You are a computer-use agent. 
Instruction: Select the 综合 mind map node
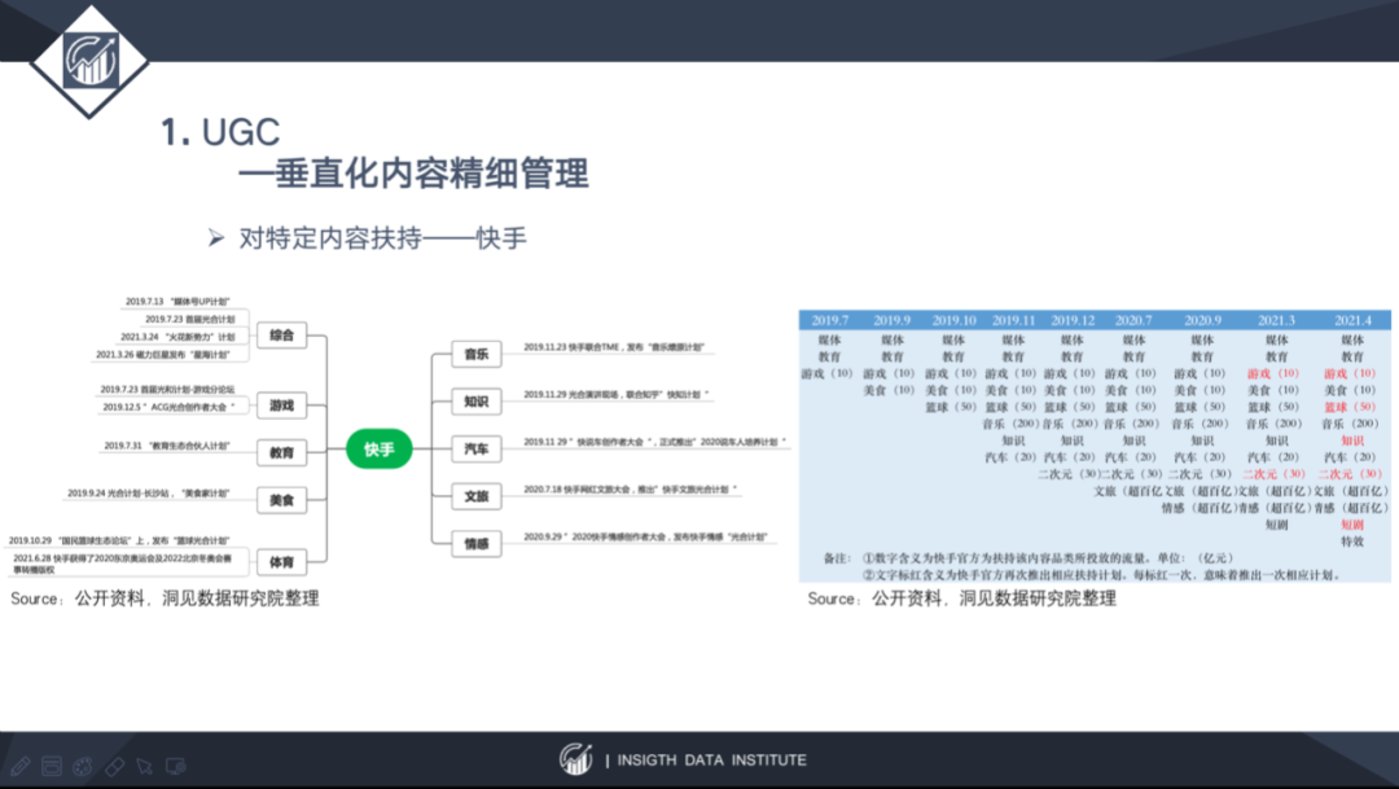281,336
